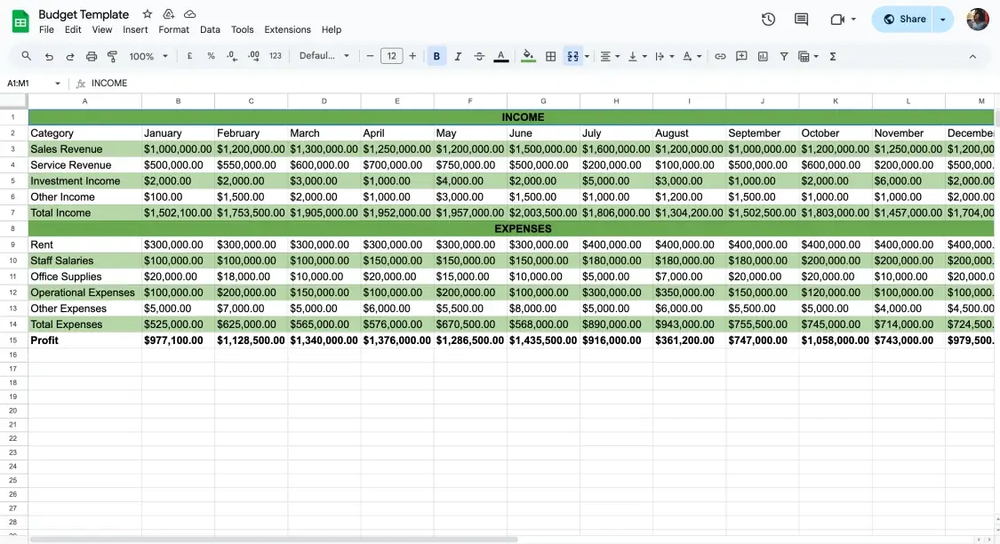Open the fill color picker
The image size is (1000, 544).
(x=528, y=57)
